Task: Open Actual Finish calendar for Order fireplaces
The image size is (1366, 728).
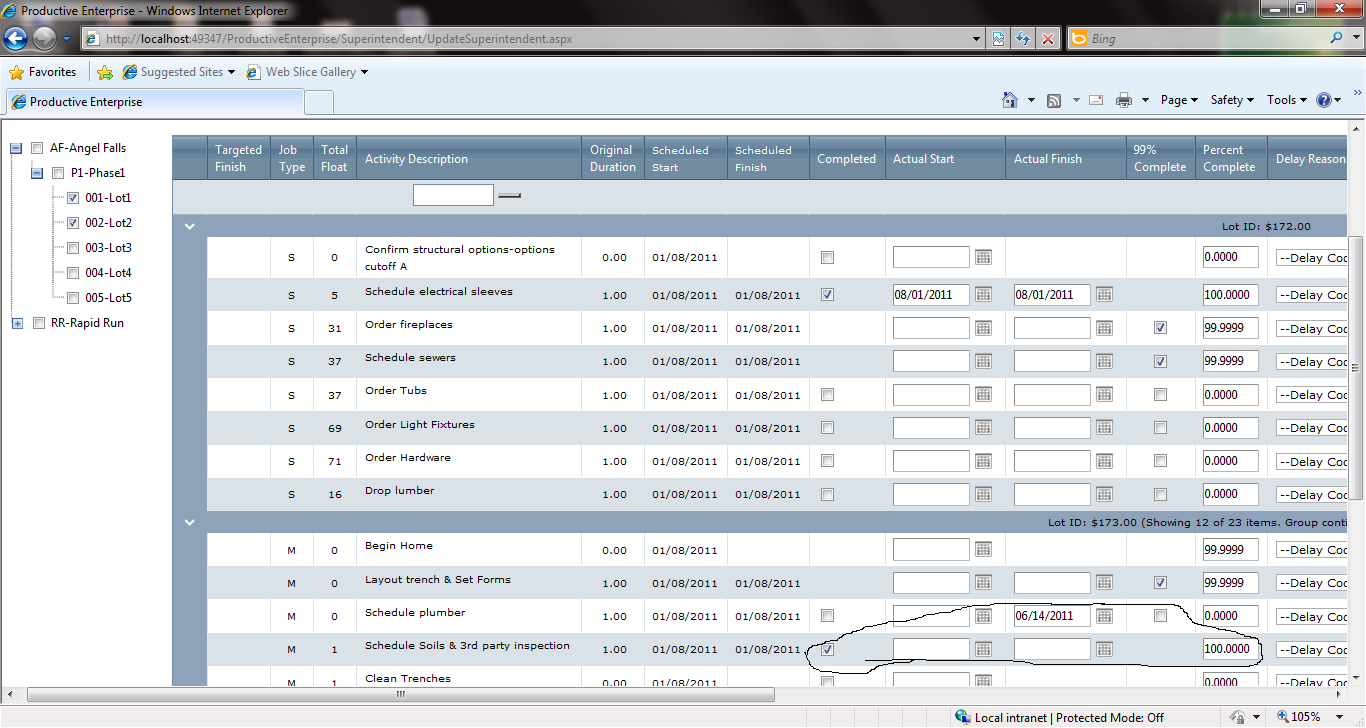Action: pyautogui.click(x=1104, y=328)
